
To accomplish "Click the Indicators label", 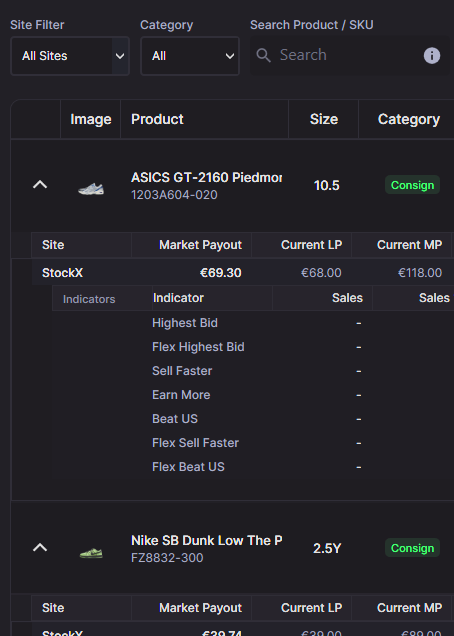I will [x=89, y=299].
